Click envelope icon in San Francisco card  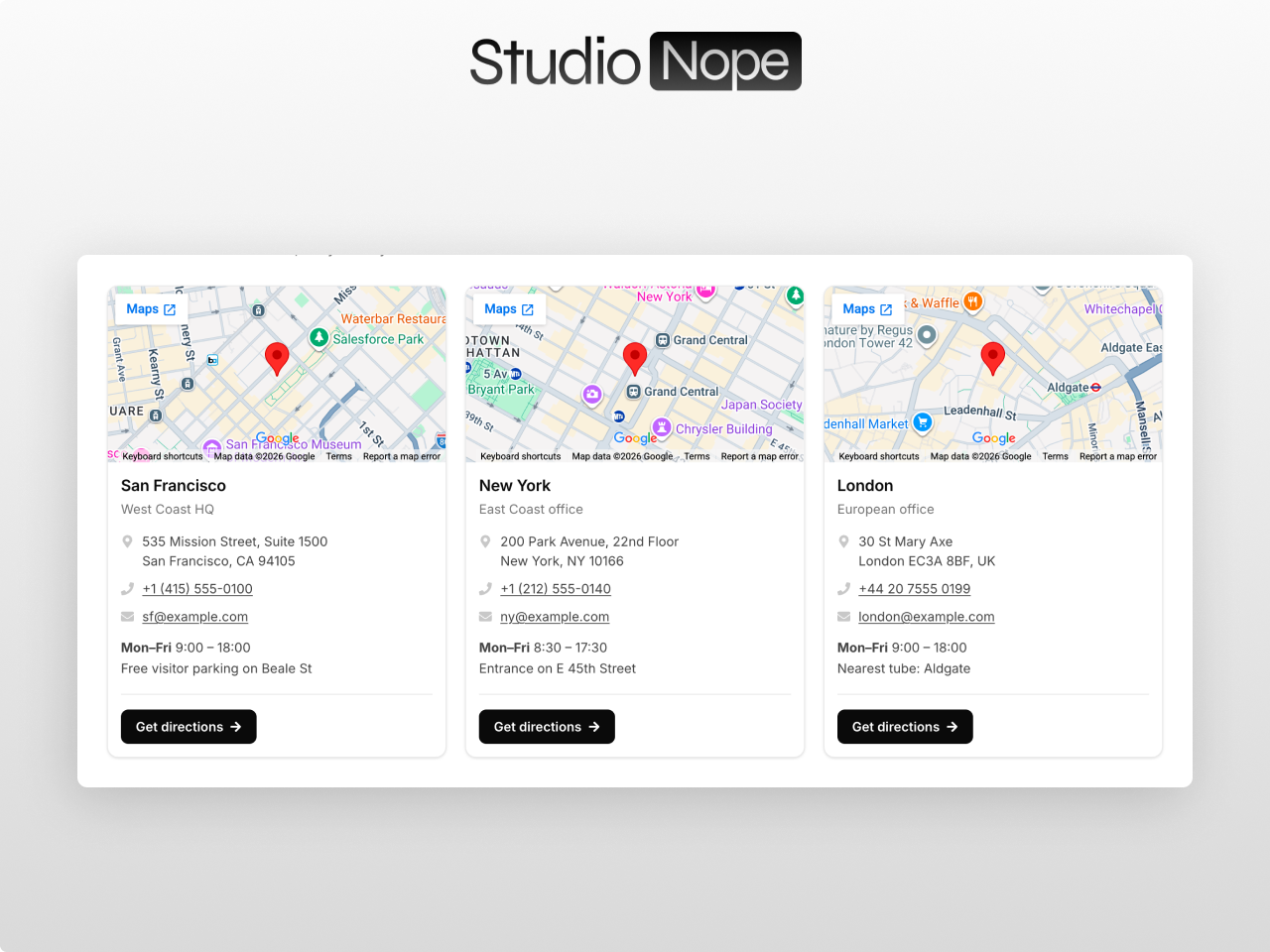click(x=127, y=617)
